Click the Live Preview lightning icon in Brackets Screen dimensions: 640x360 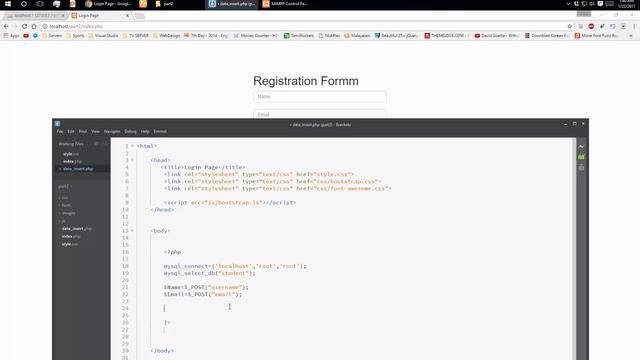(581, 147)
